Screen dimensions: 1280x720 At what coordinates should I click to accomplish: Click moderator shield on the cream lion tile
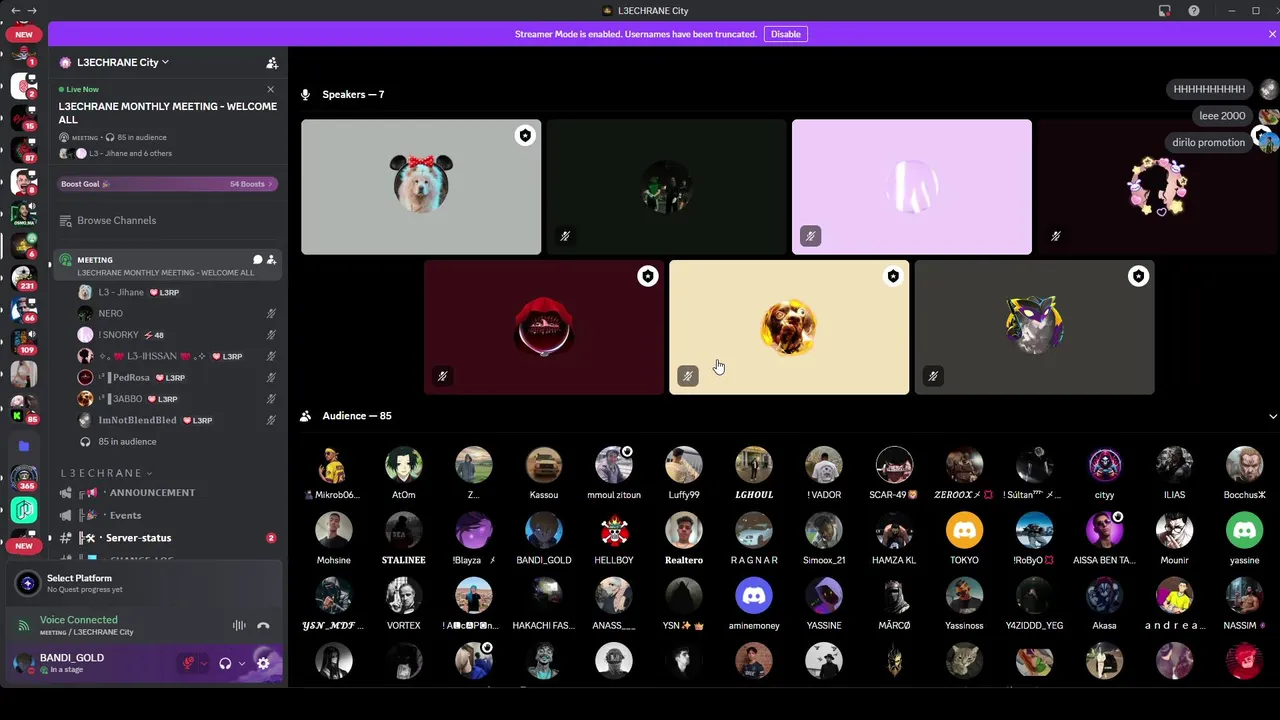pos(893,277)
